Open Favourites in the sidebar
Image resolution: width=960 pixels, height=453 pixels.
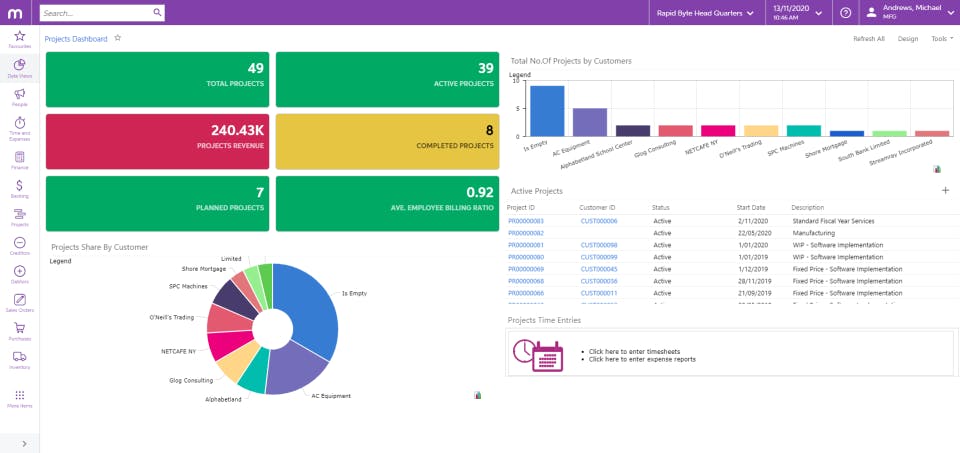point(20,39)
